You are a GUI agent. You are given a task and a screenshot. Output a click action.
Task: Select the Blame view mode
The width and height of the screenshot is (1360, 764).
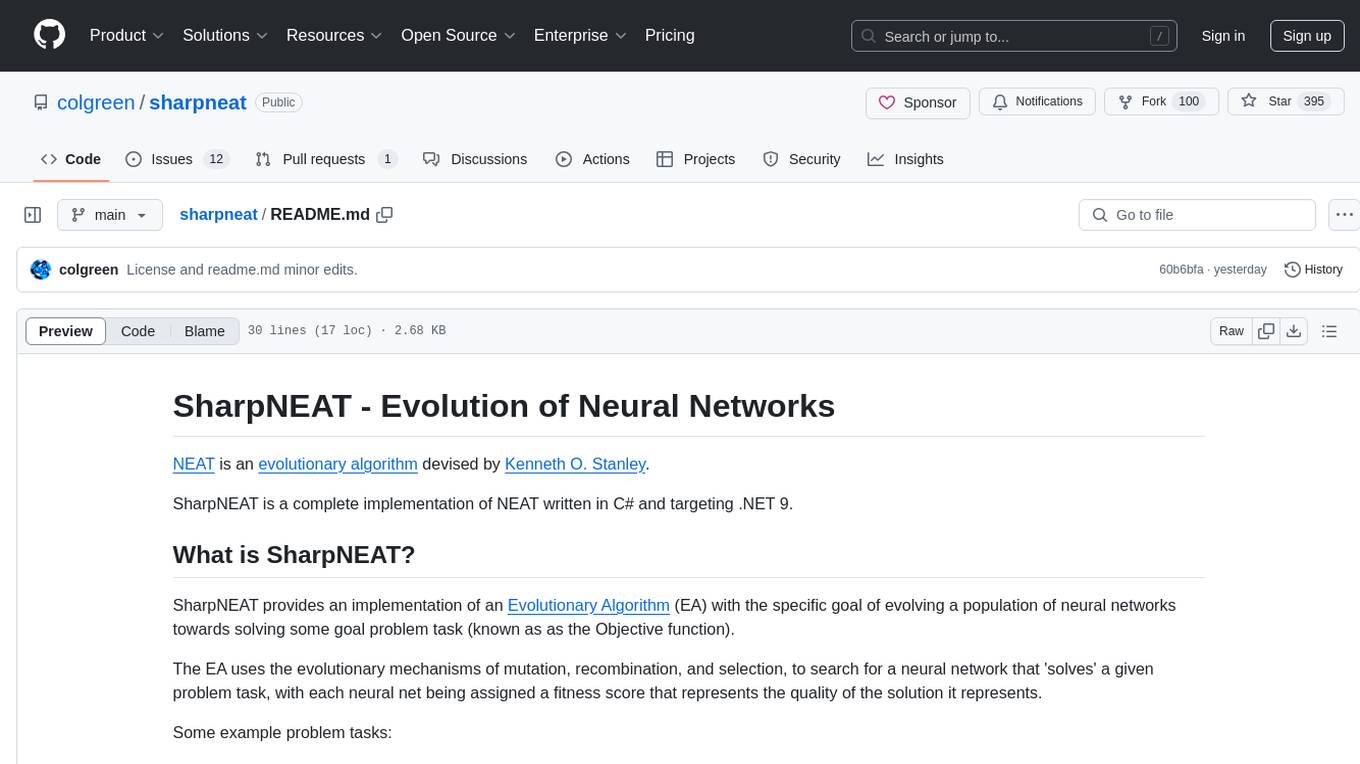point(204,331)
